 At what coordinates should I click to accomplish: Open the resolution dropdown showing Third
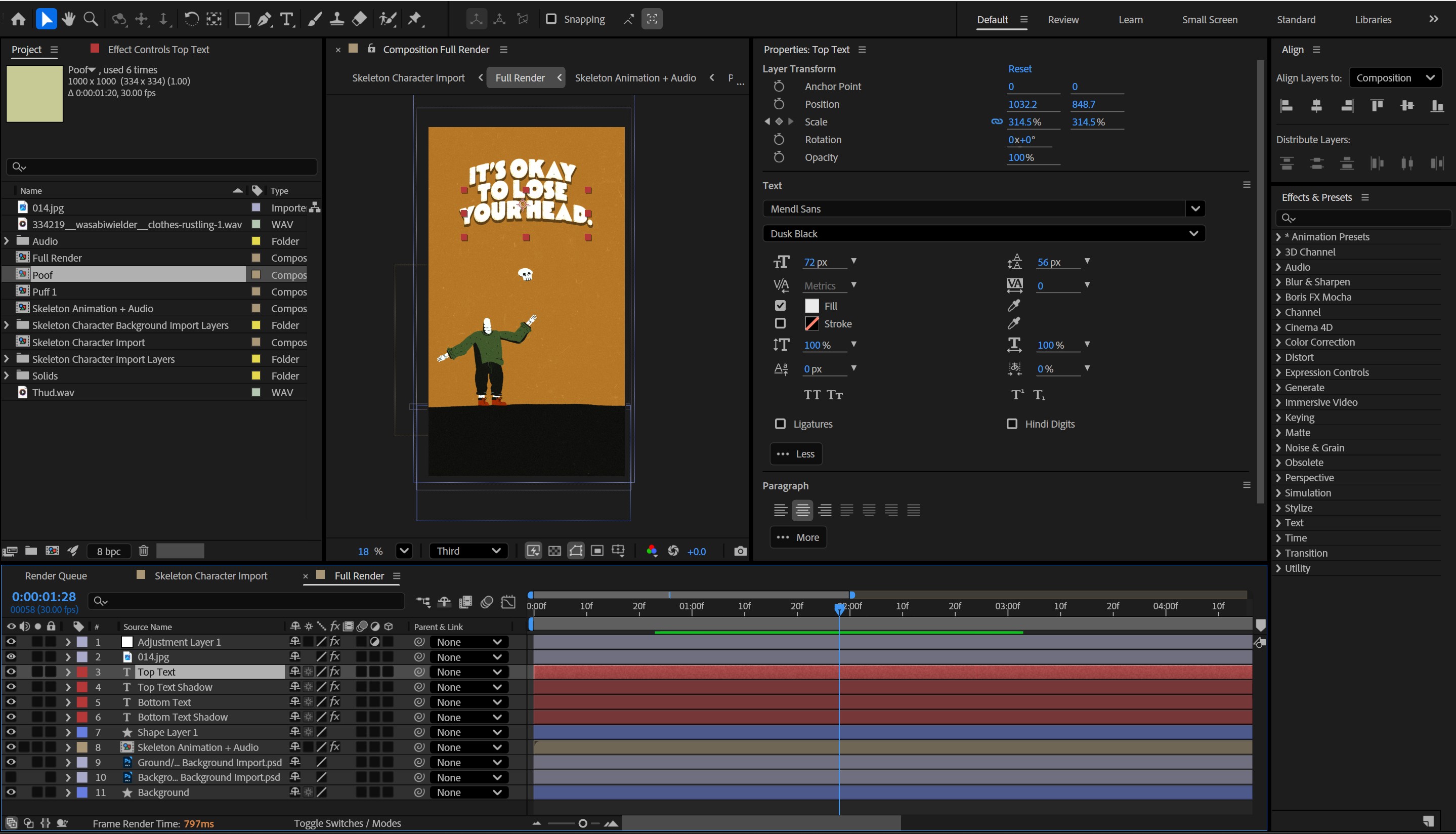468,551
